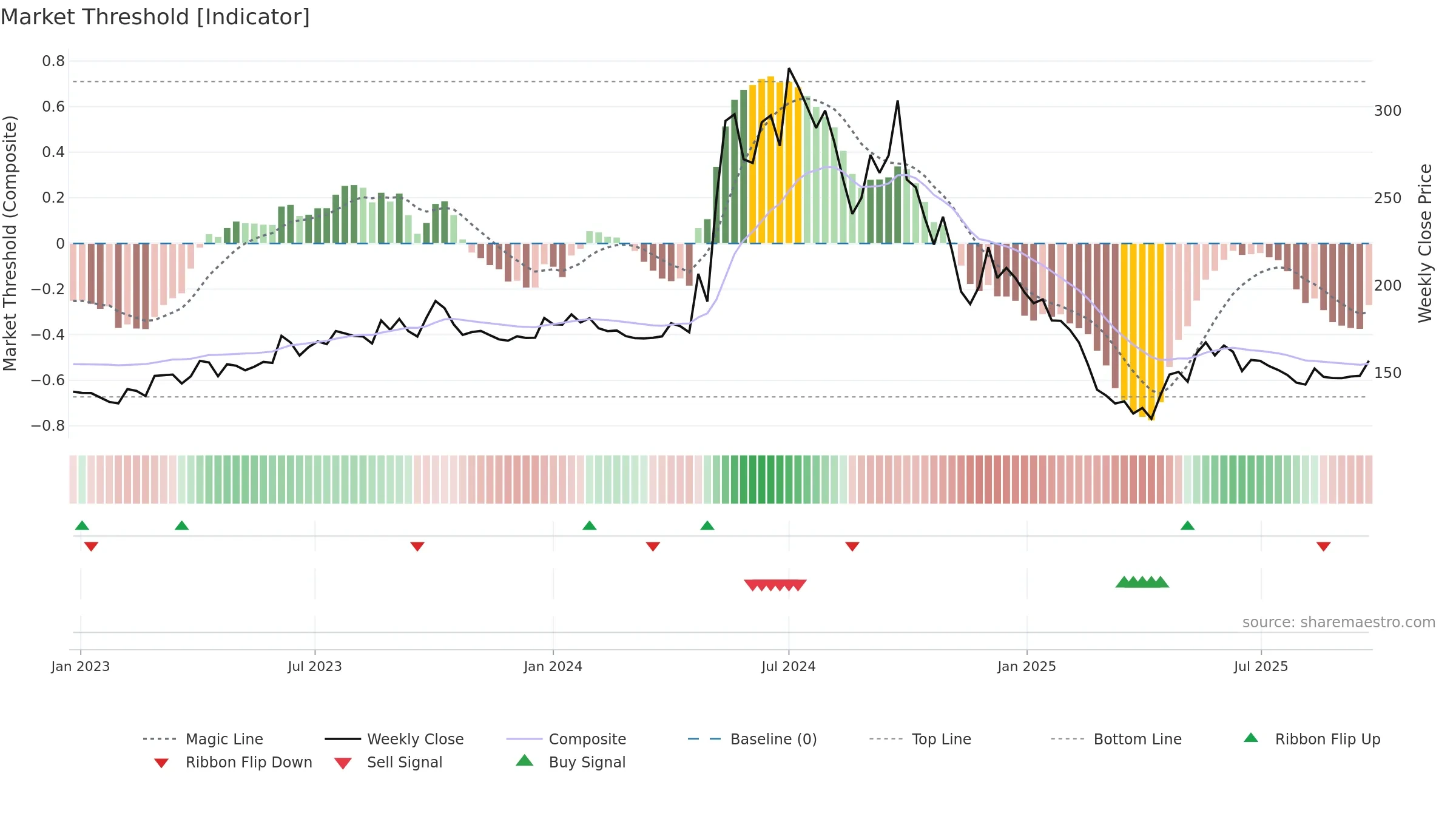This screenshot has height=819, width=1456.
Task: Click the ribbon flip down marker near March 2024
Action: point(653,547)
